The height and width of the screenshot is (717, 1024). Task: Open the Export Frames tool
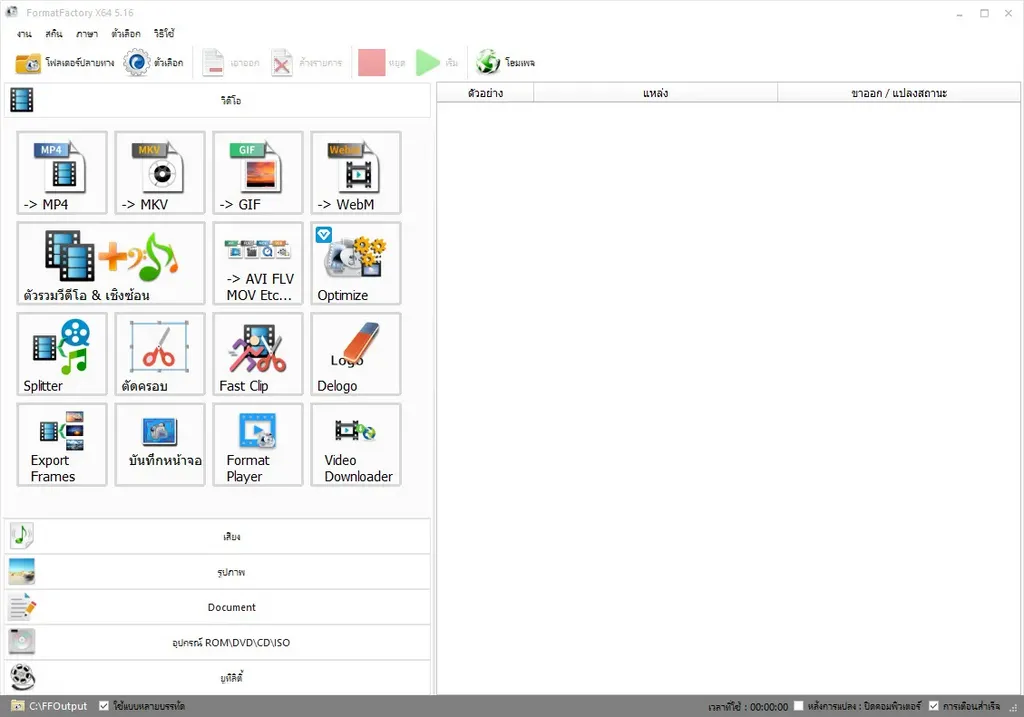tap(62, 445)
